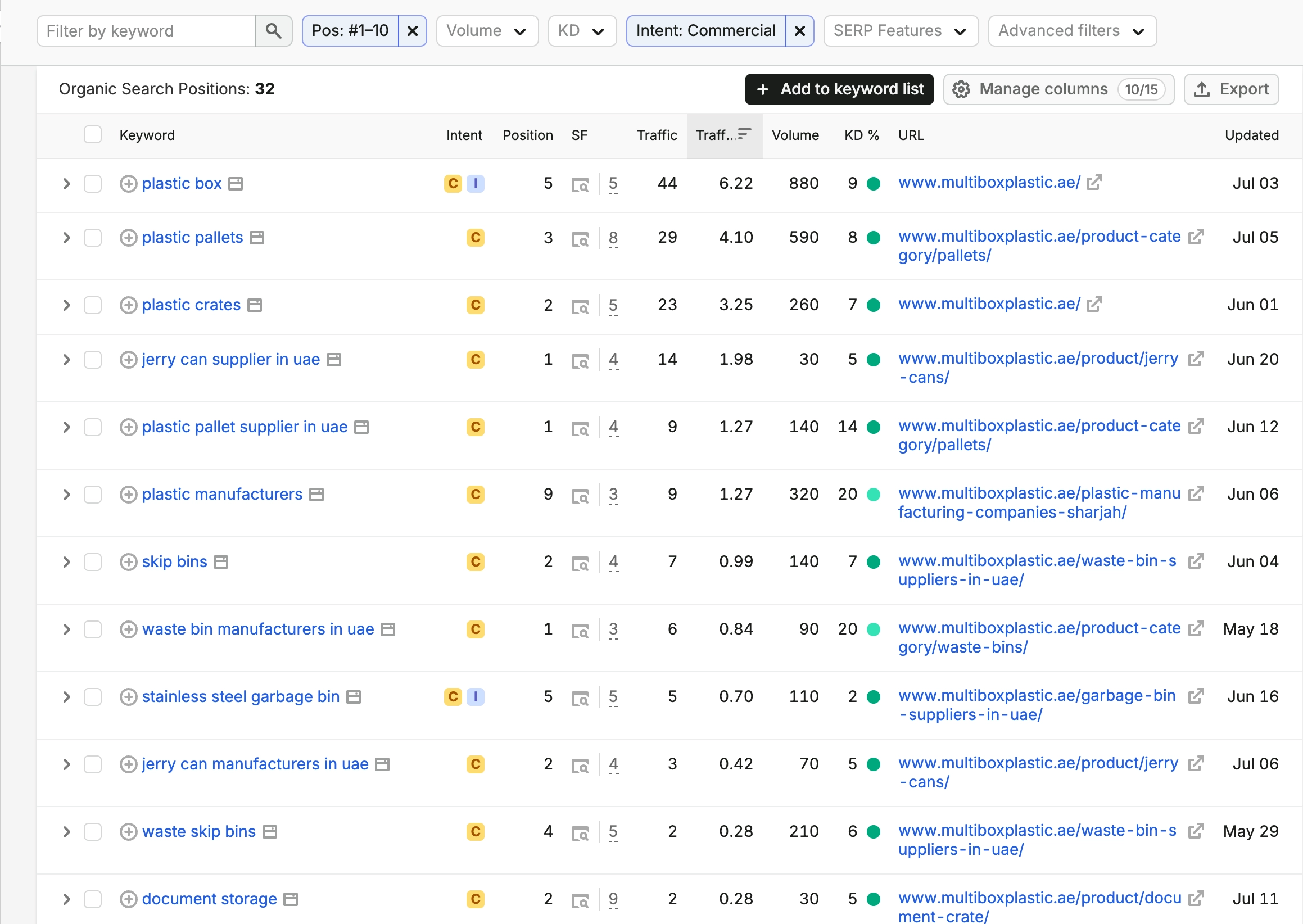The image size is (1303, 924).
Task: Sort by the Position column header
Action: click(527, 135)
